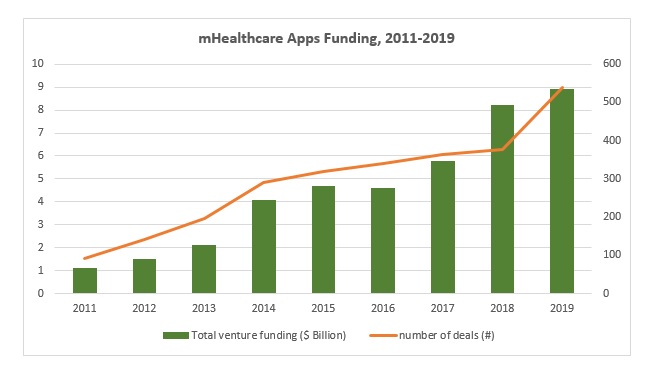657x384 pixels.
Task: Click left axis value 10
Action: pos(38,64)
